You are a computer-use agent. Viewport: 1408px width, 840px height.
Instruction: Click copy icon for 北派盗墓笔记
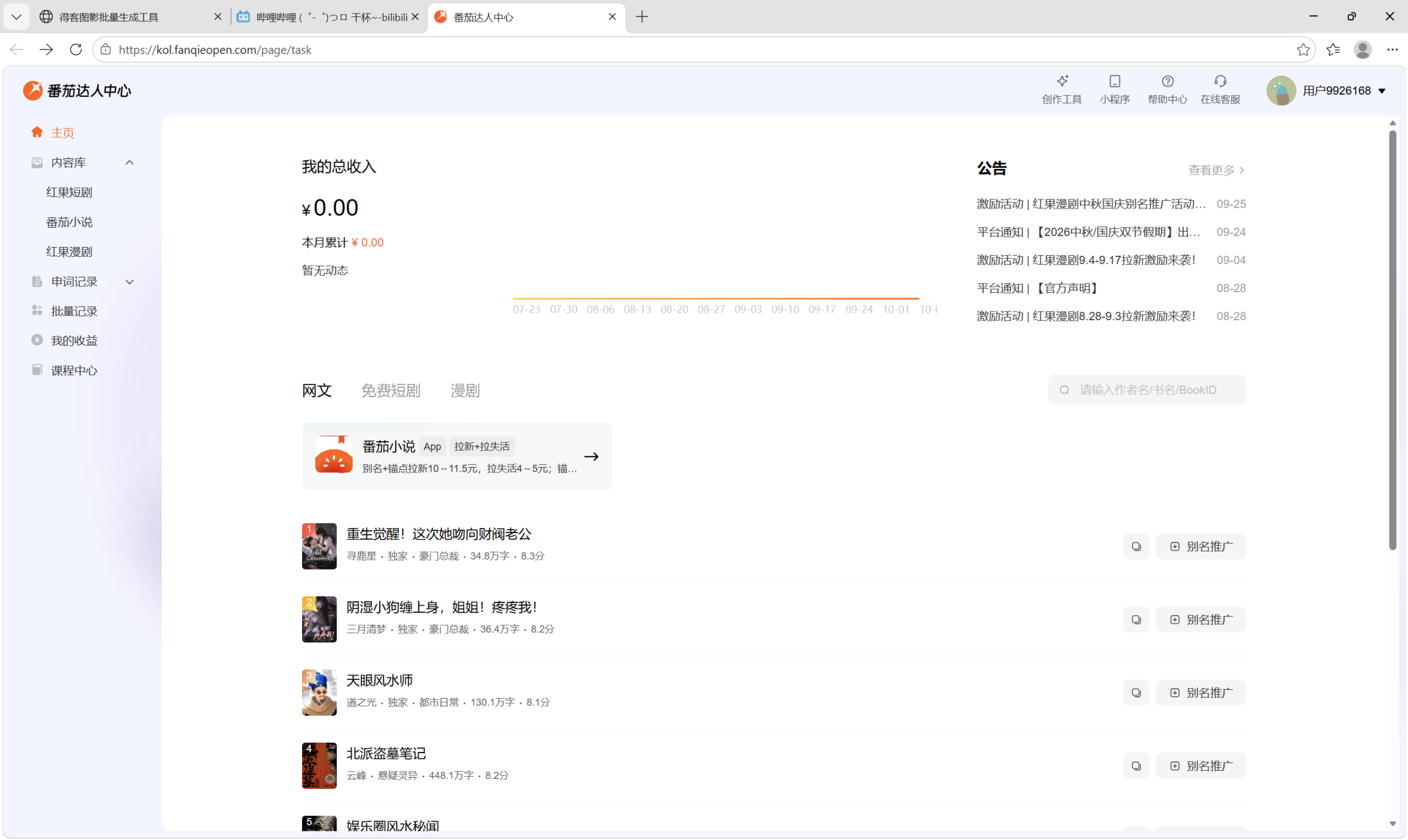[x=1136, y=766]
